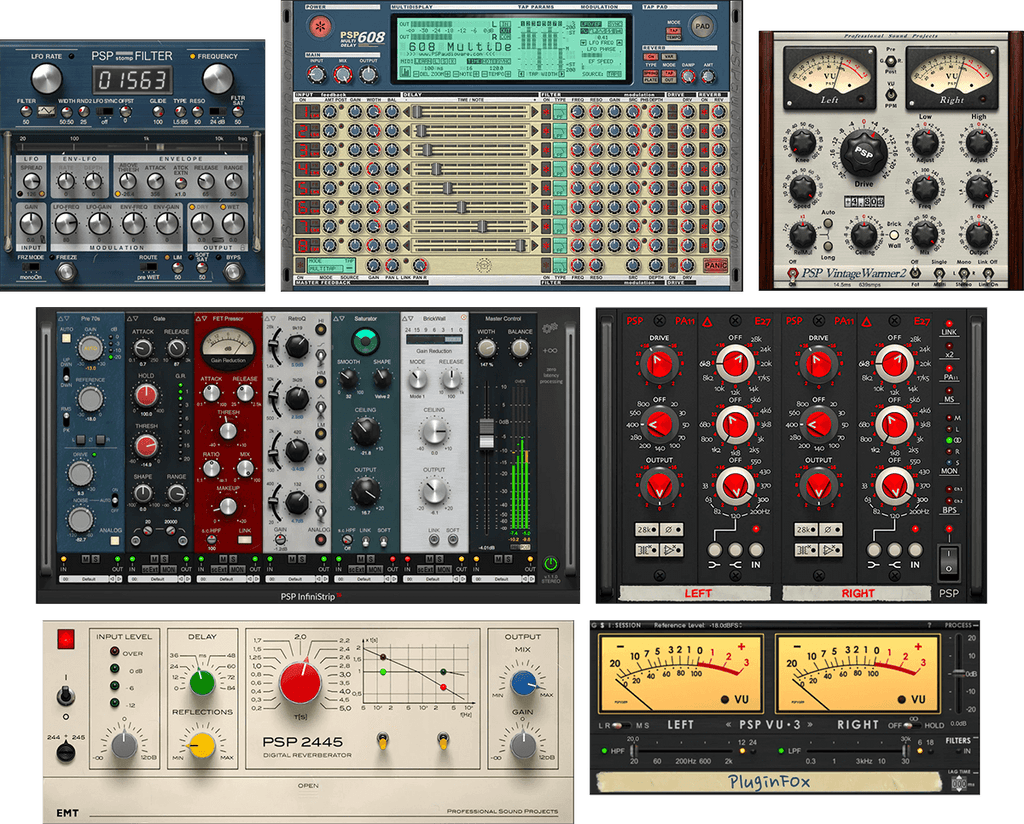
Task: Click the left PA11 phase invert button
Action: [671, 530]
